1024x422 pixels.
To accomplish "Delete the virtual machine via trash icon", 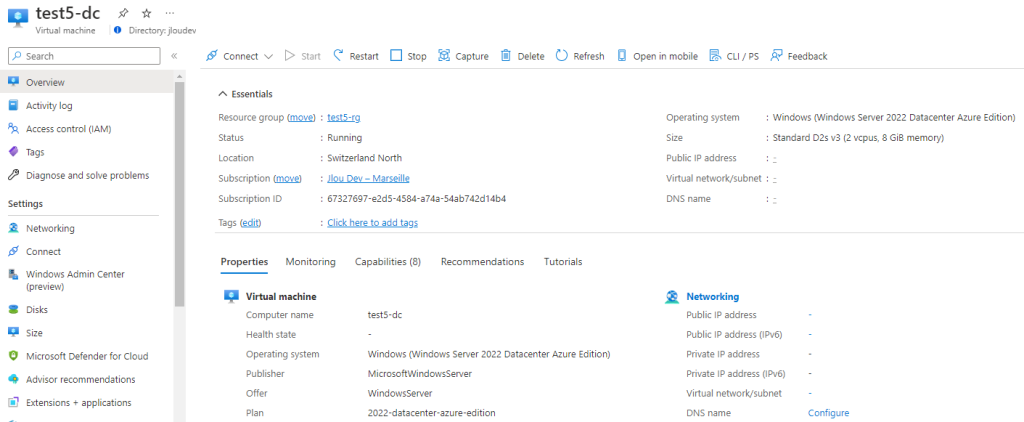I will point(522,56).
